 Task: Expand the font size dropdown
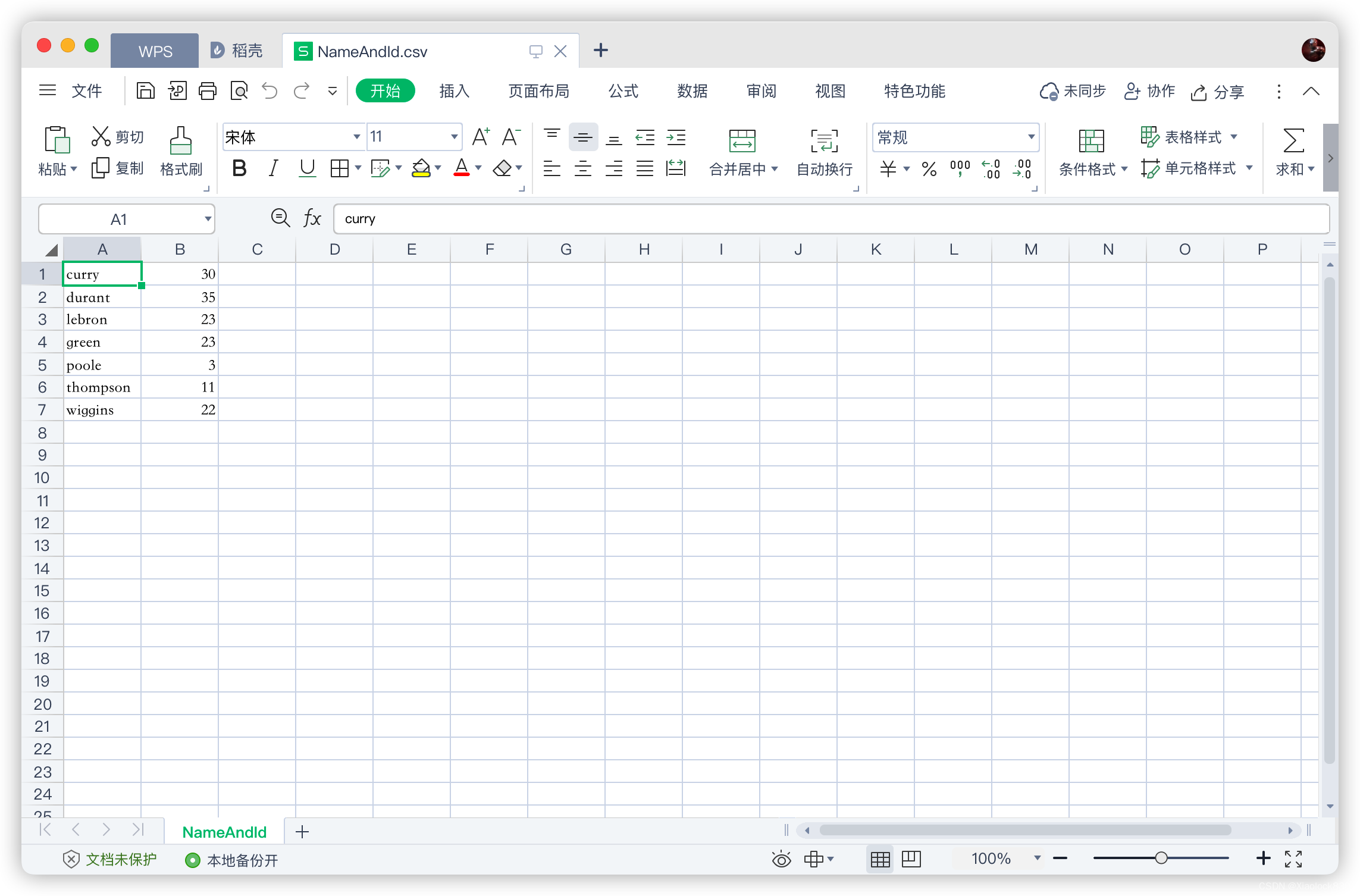click(451, 136)
